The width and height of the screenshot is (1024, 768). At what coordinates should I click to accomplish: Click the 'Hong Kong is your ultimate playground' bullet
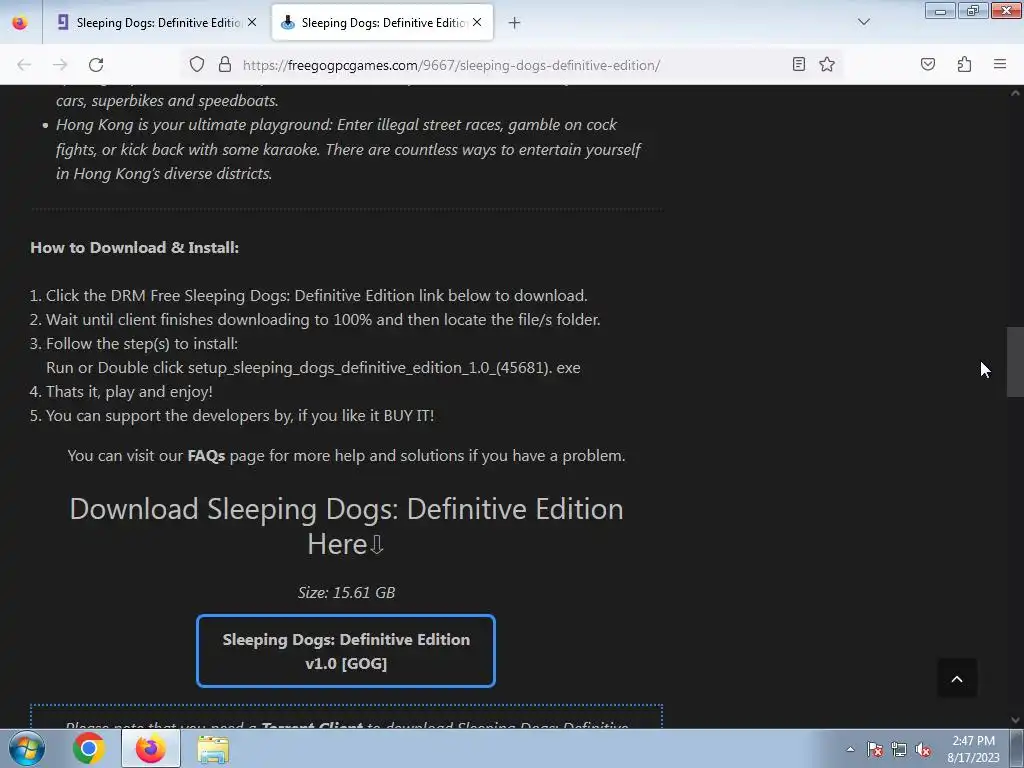pyautogui.click(x=348, y=150)
